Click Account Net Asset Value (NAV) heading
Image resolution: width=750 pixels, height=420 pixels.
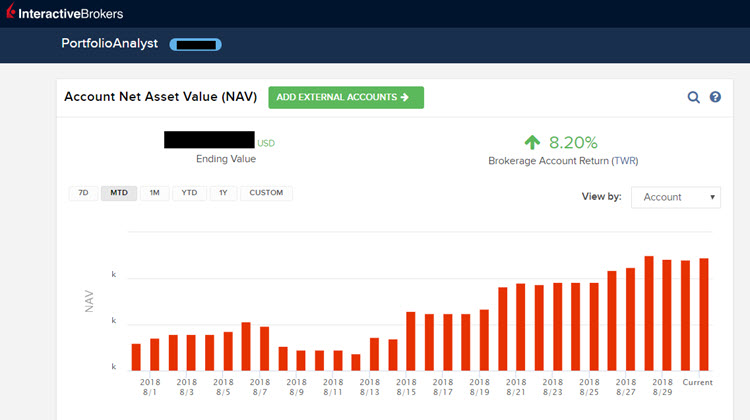tap(161, 97)
